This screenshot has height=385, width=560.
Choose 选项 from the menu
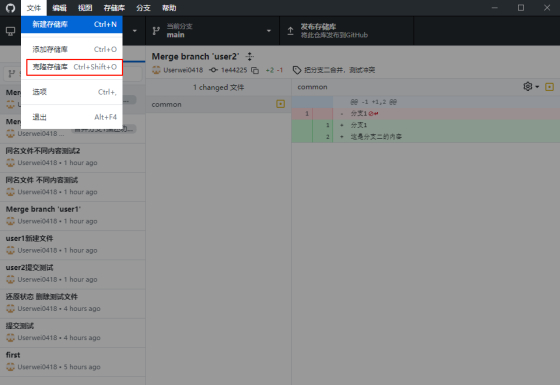click(x=72, y=92)
